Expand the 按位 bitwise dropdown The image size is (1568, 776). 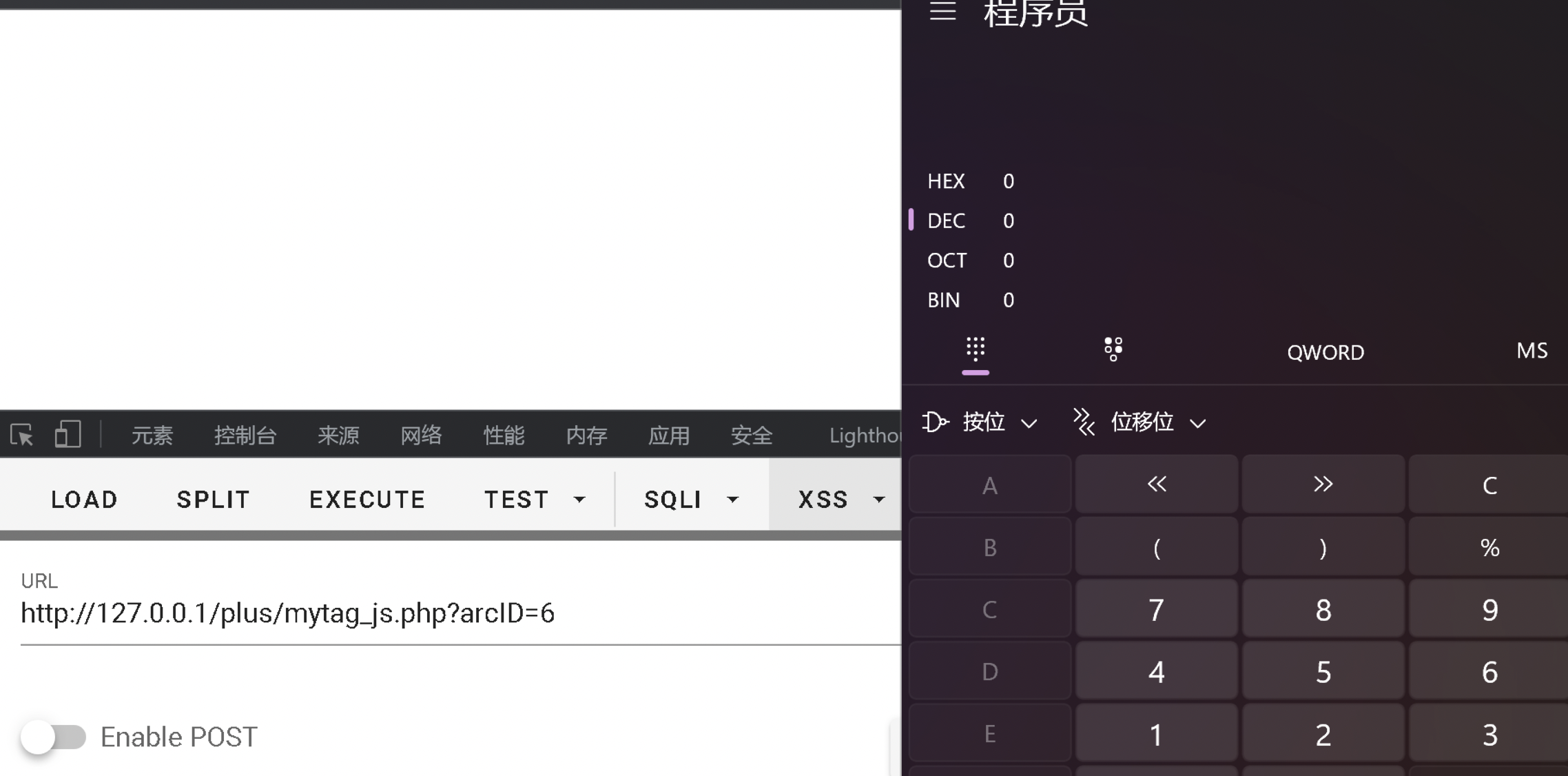pos(980,422)
